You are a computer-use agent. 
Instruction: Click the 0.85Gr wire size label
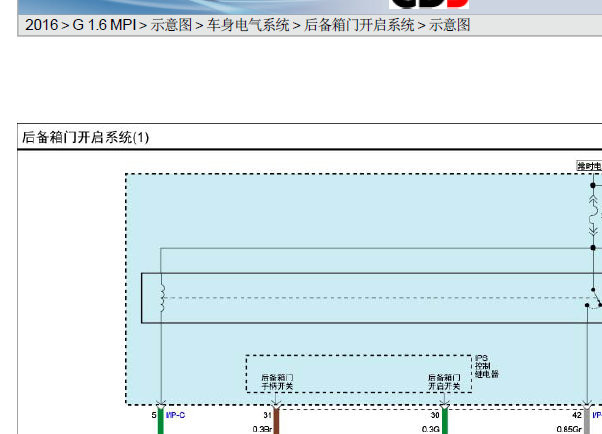[569, 429]
